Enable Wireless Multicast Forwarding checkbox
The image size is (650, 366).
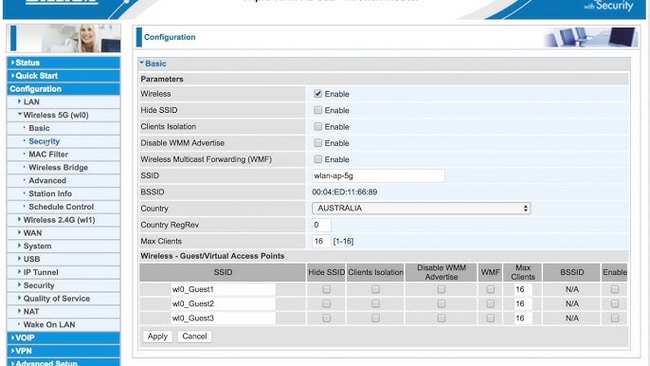[318, 159]
